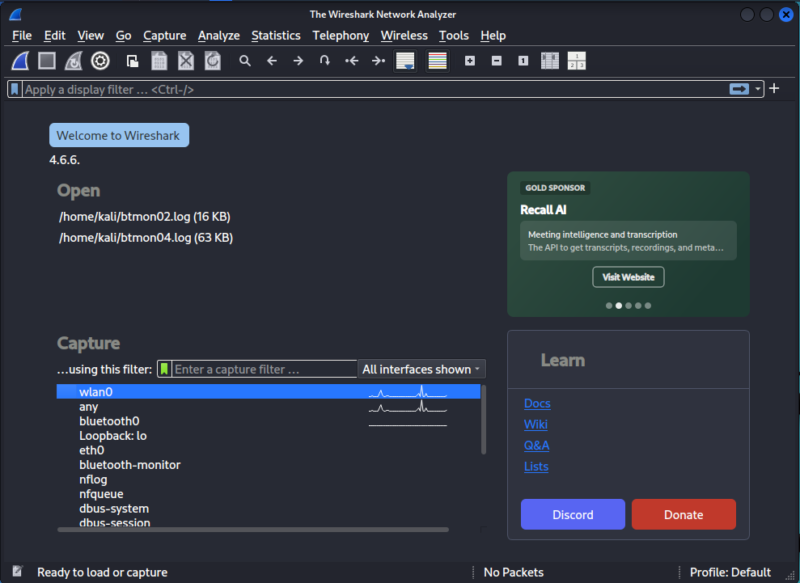Viewport: 800px width, 583px height.
Task: Click the Welcome to Wireshark banner
Action: [x=119, y=135]
